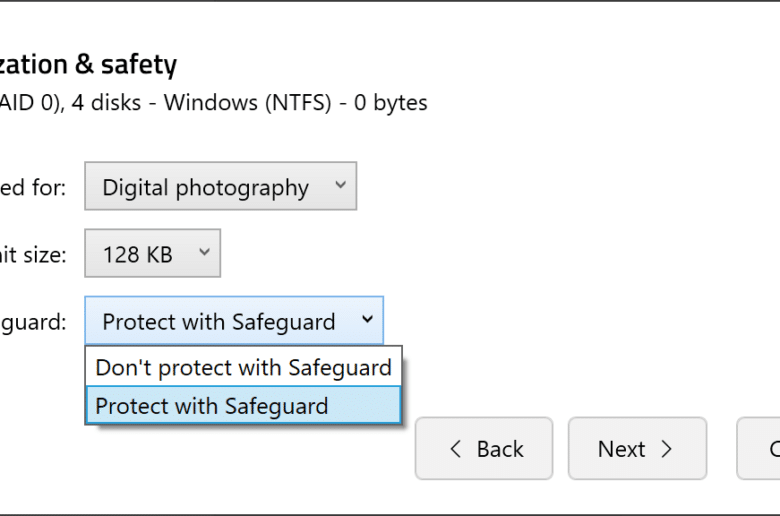Open the Digital photography combo box

pos(220,186)
